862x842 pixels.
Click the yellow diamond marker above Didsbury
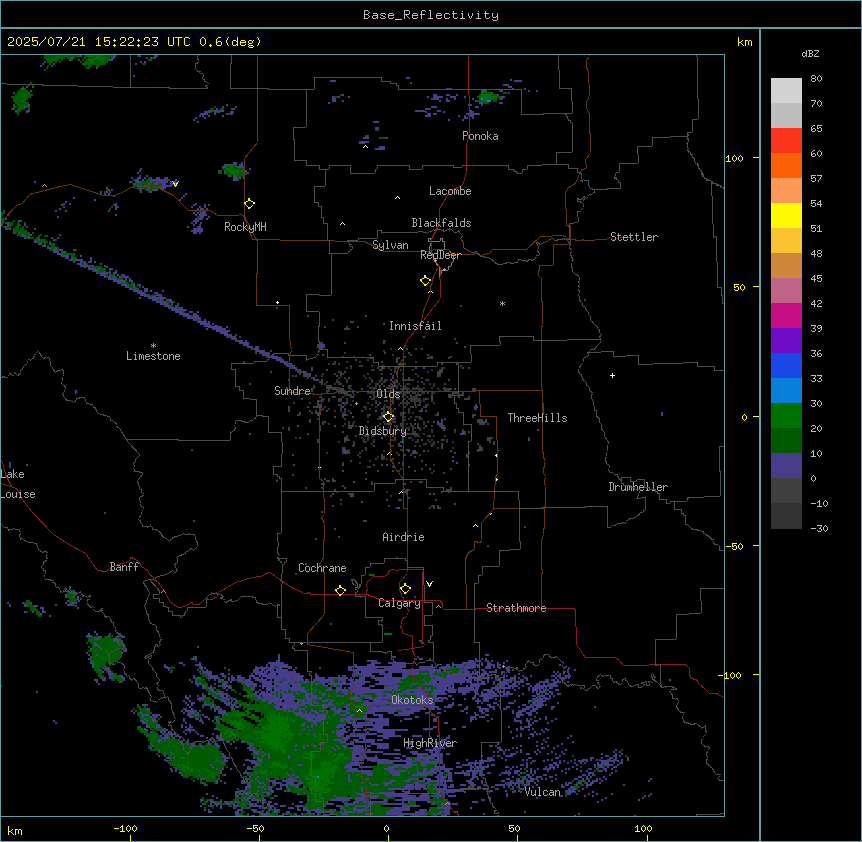click(x=388, y=417)
